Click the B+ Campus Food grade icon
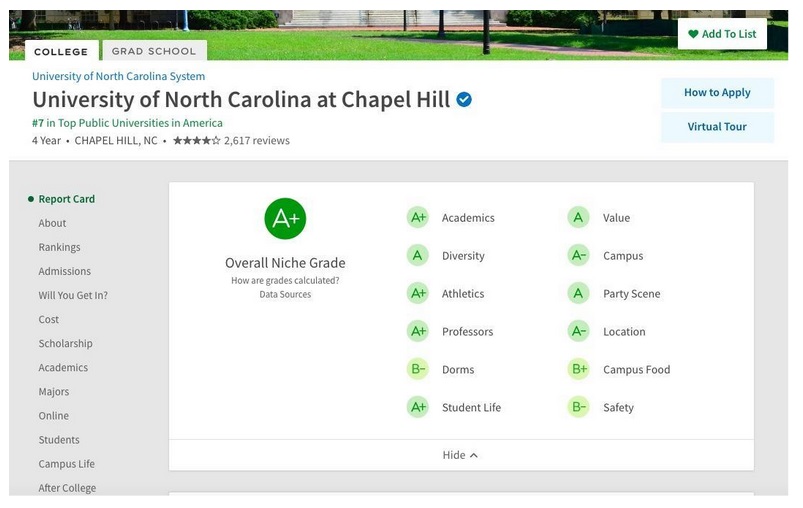The width and height of the screenshot is (803, 508). (x=578, y=370)
